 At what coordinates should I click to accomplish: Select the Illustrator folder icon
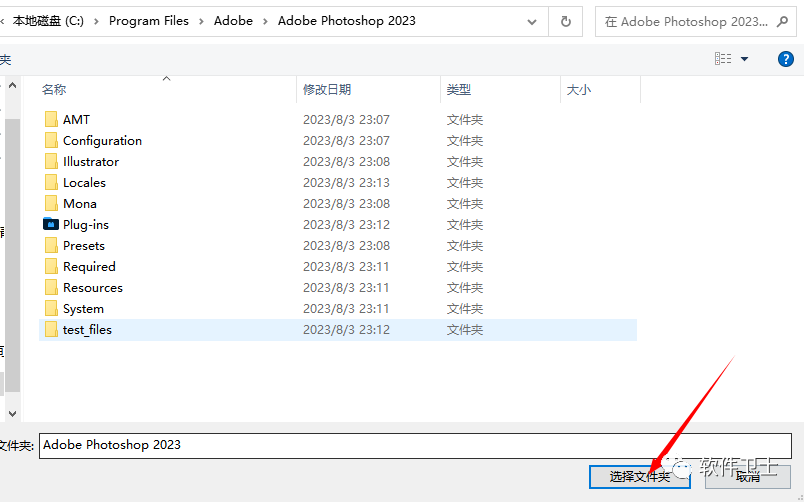tap(51, 162)
